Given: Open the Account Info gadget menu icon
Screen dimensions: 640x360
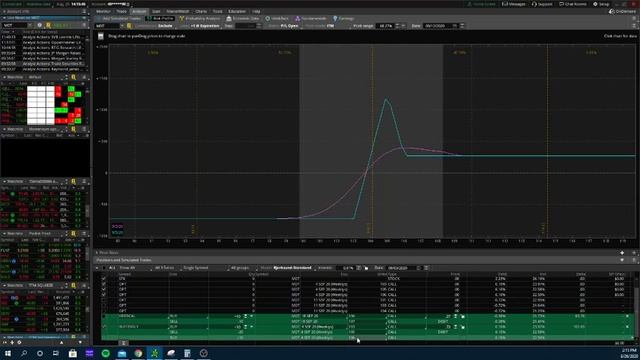Looking at the screenshot, I should [84, 11].
